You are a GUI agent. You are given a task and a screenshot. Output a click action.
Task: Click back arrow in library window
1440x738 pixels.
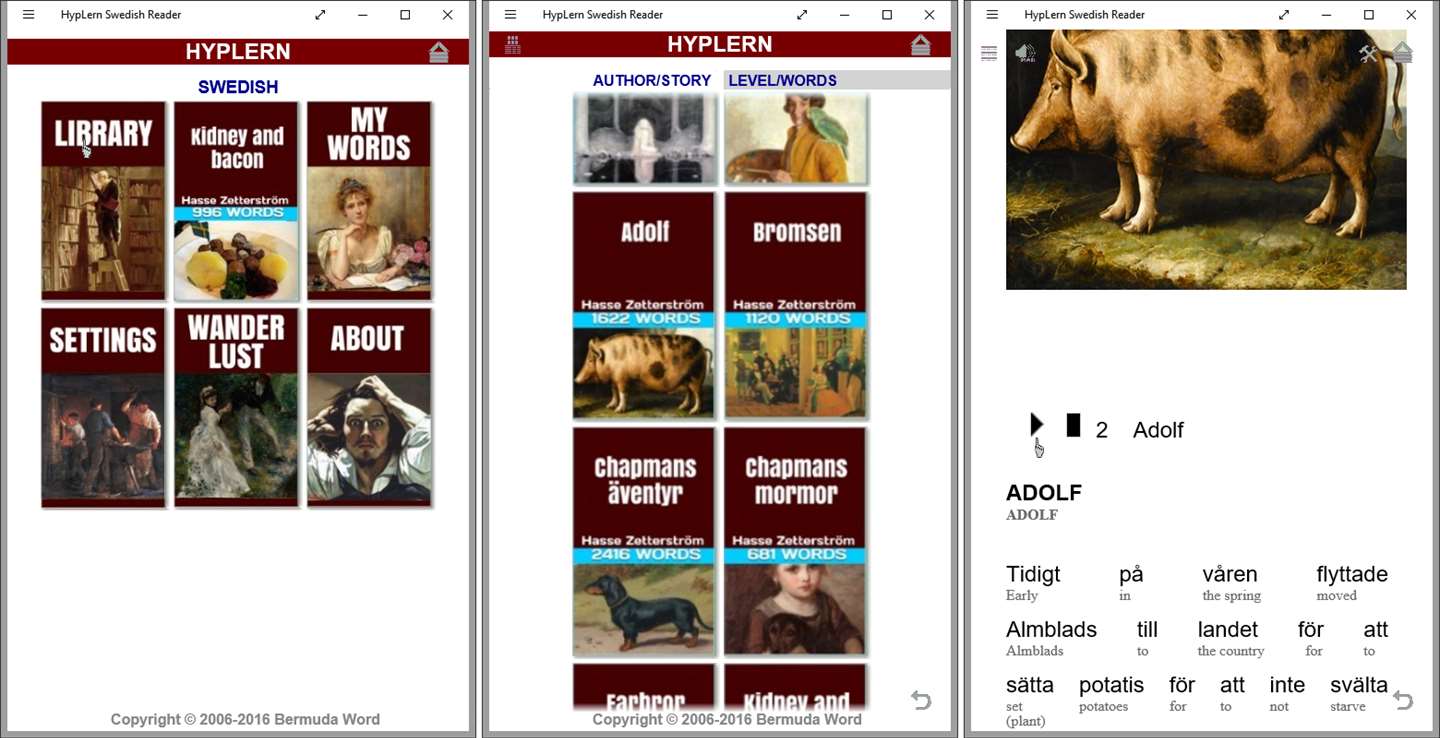(921, 701)
